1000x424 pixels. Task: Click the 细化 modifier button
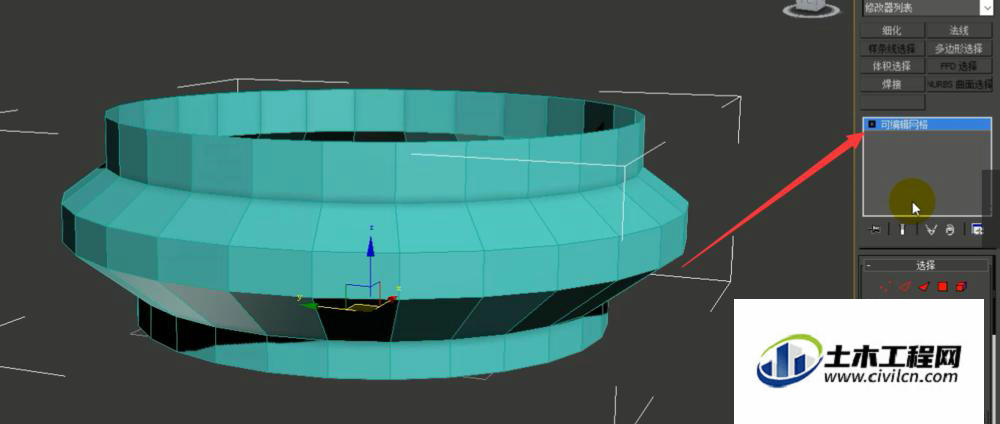892,30
